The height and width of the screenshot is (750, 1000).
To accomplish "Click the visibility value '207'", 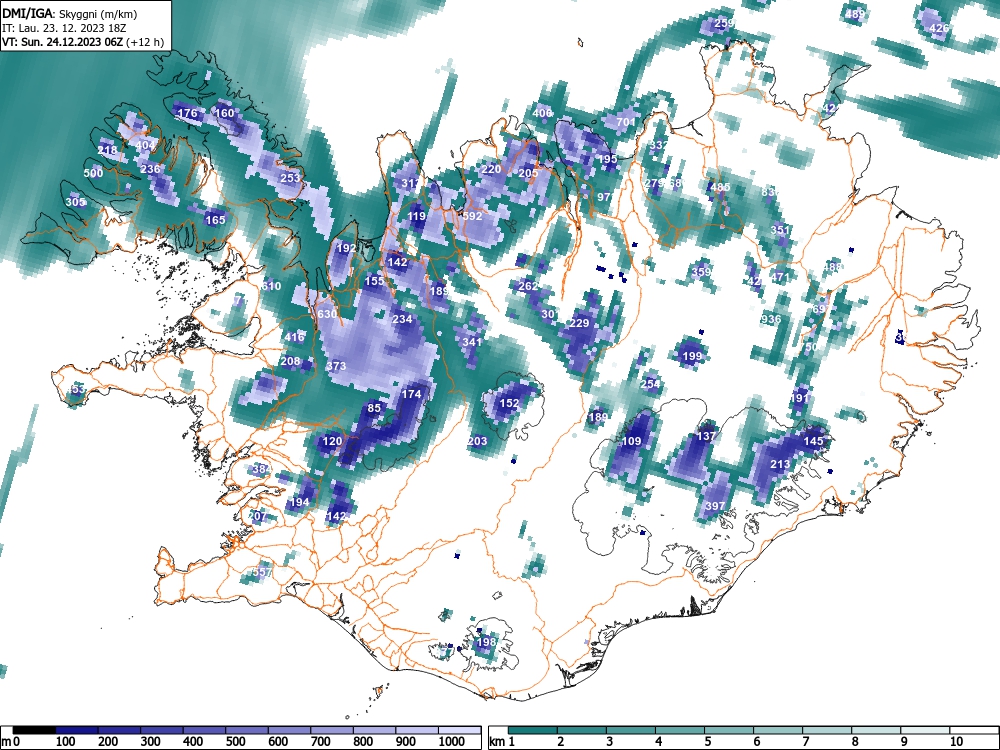I will 257,516.
